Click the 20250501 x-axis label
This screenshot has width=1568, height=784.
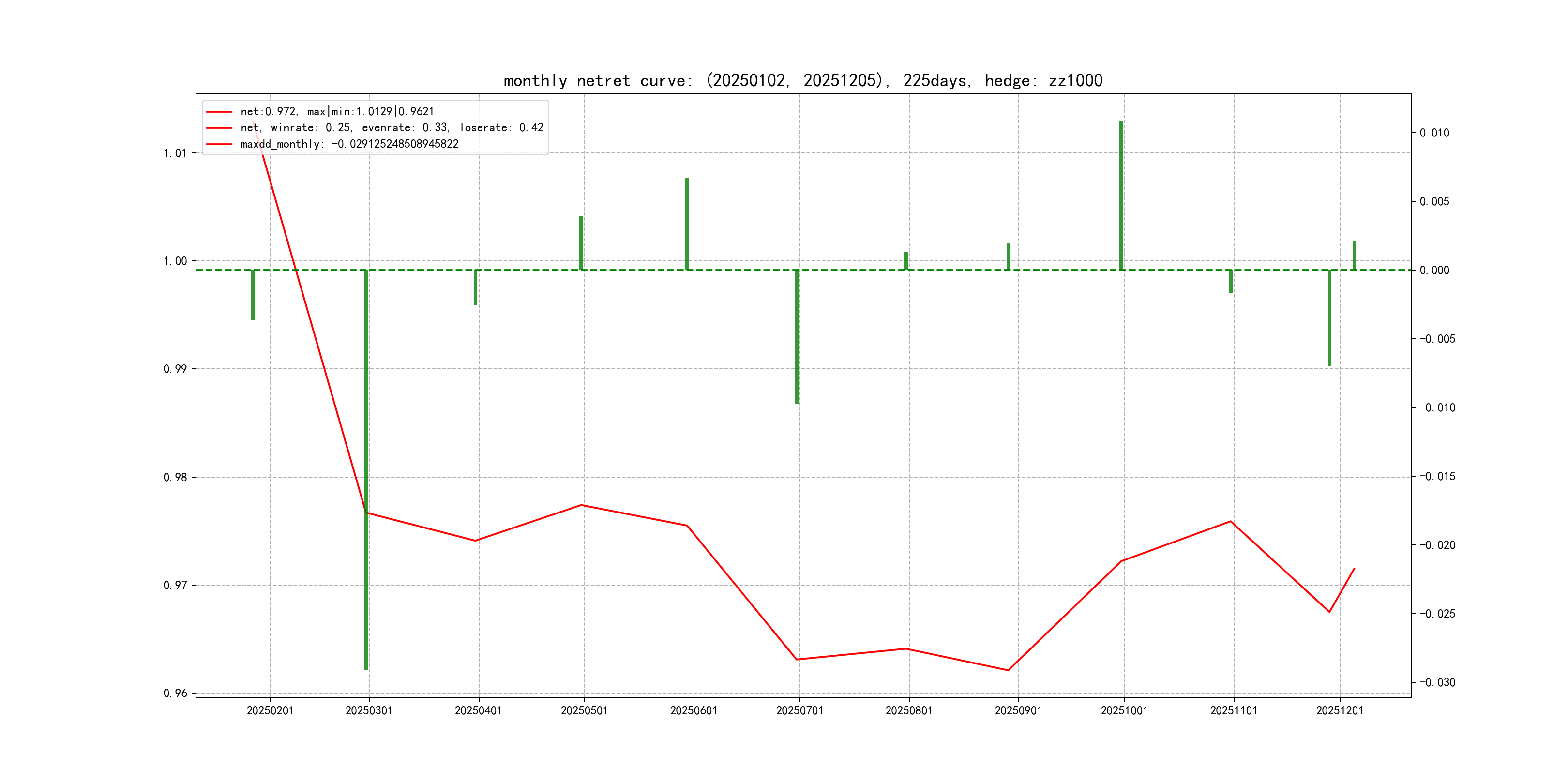584,710
